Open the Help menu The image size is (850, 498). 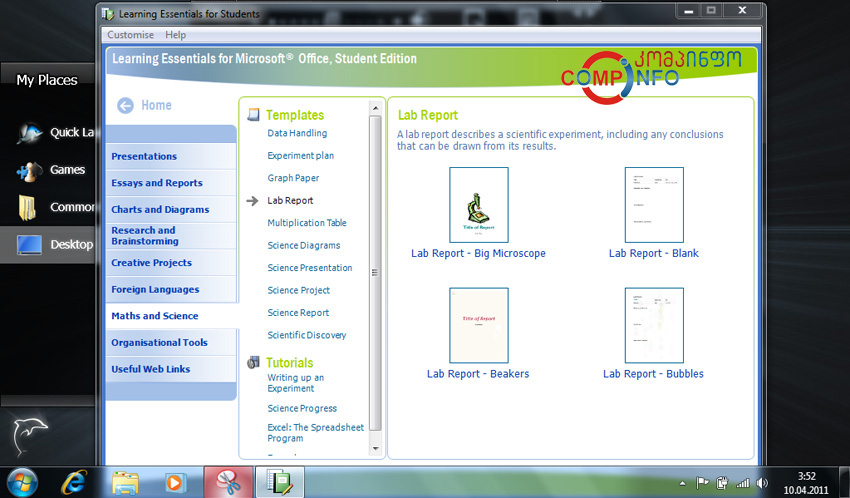176,35
